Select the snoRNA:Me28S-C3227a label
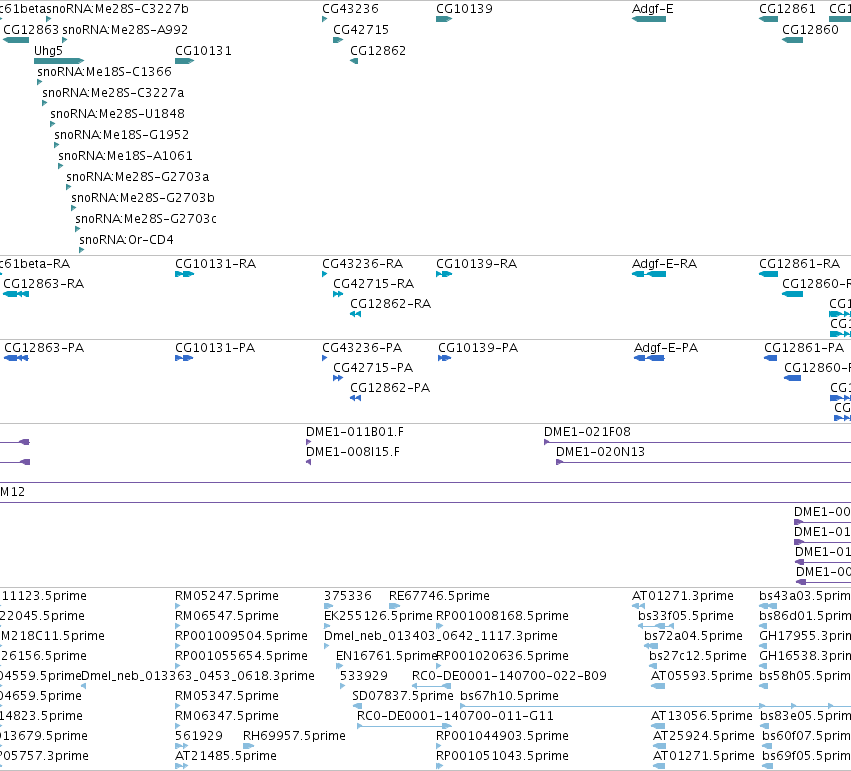This screenshot has width=851, height=771. click(113, 93)
